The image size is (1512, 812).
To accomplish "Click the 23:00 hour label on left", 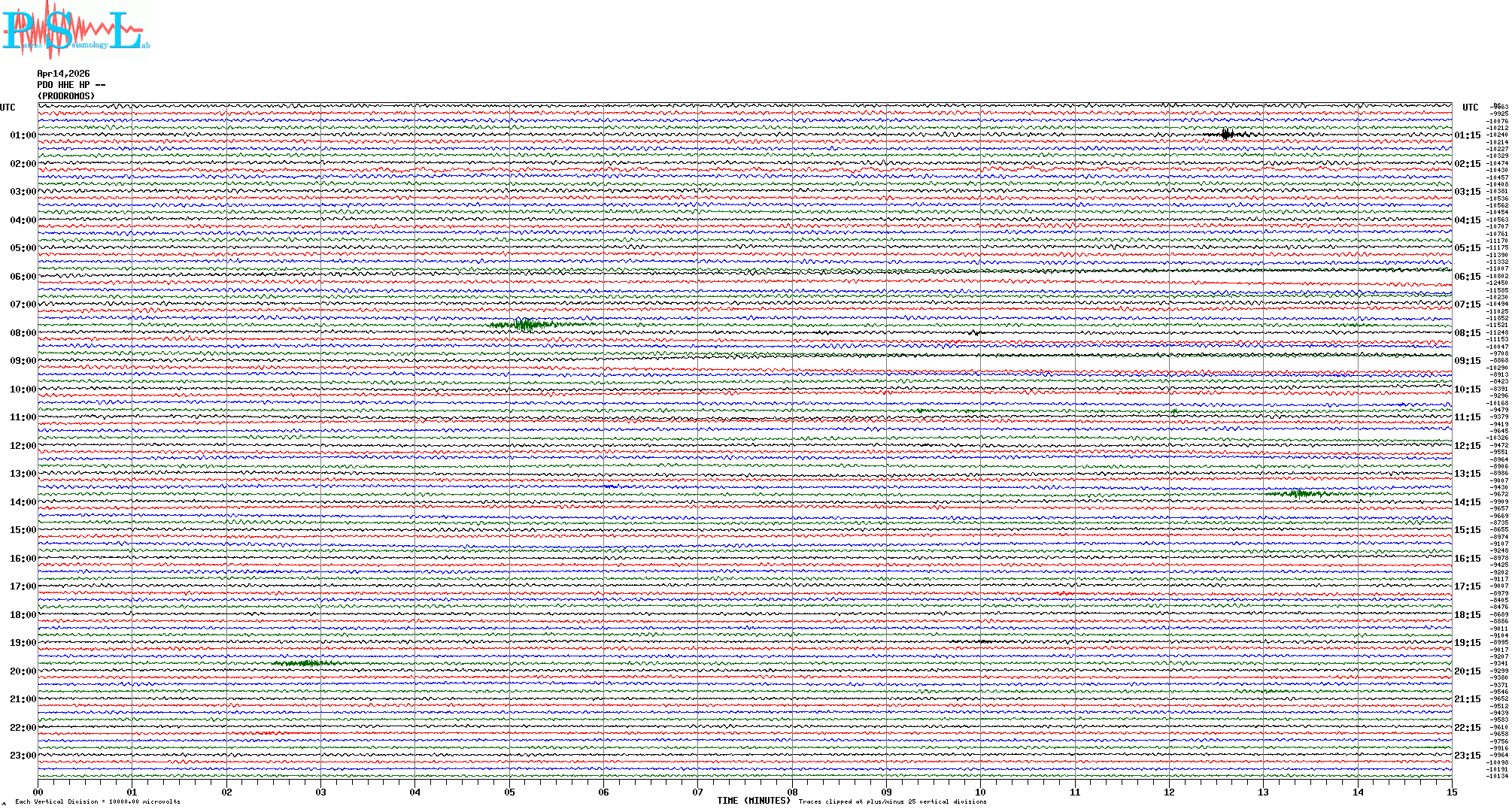I will (x=23, y=756).
